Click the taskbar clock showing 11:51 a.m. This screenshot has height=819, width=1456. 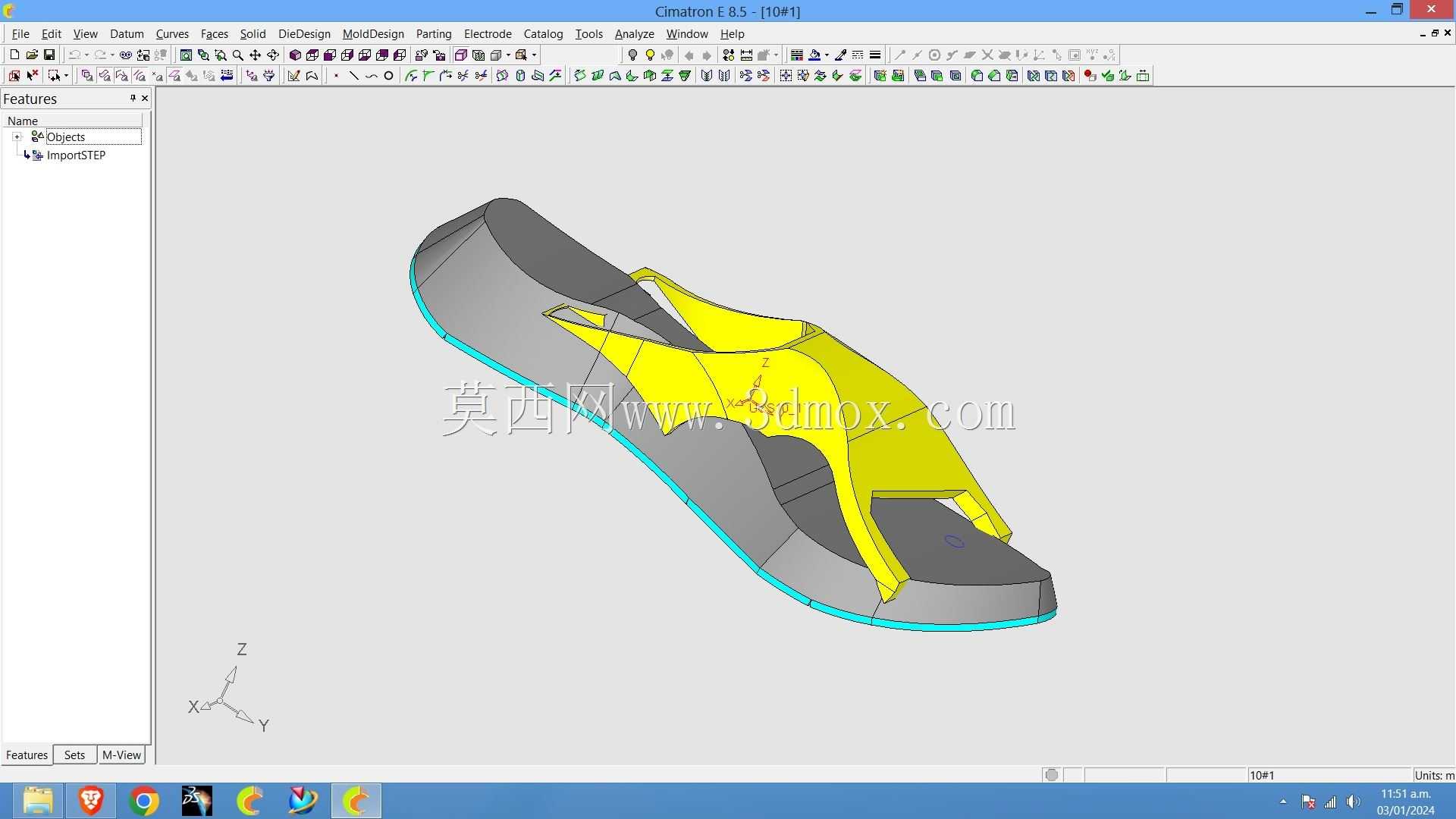(1405, 802)
